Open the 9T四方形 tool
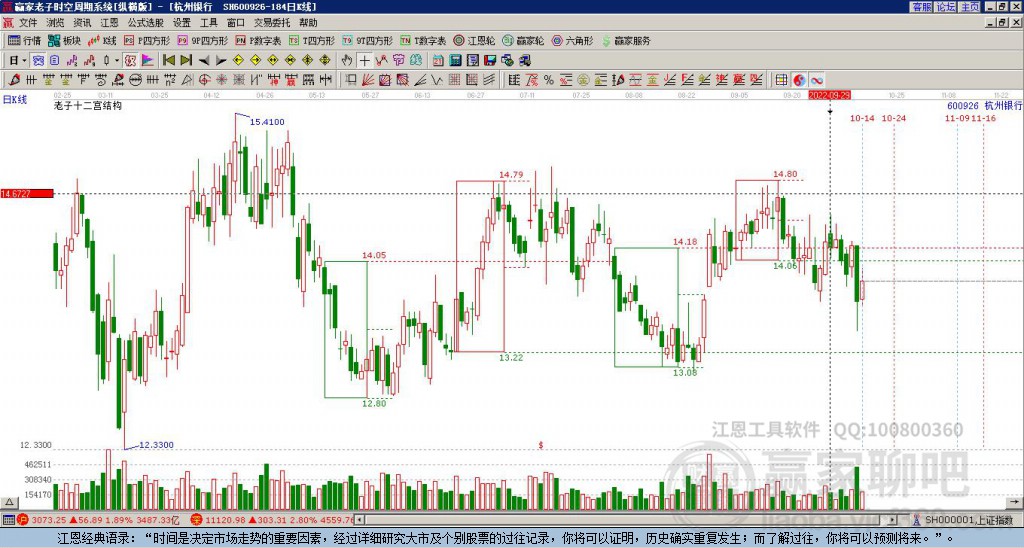Viewport: 1024px width, 548px height. click(x=368, y=40)
